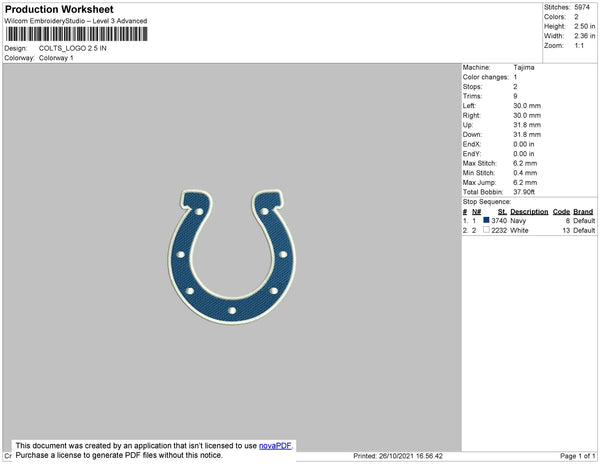Click the Max Stitch value 6.2 mm

(x=525, y=163)
